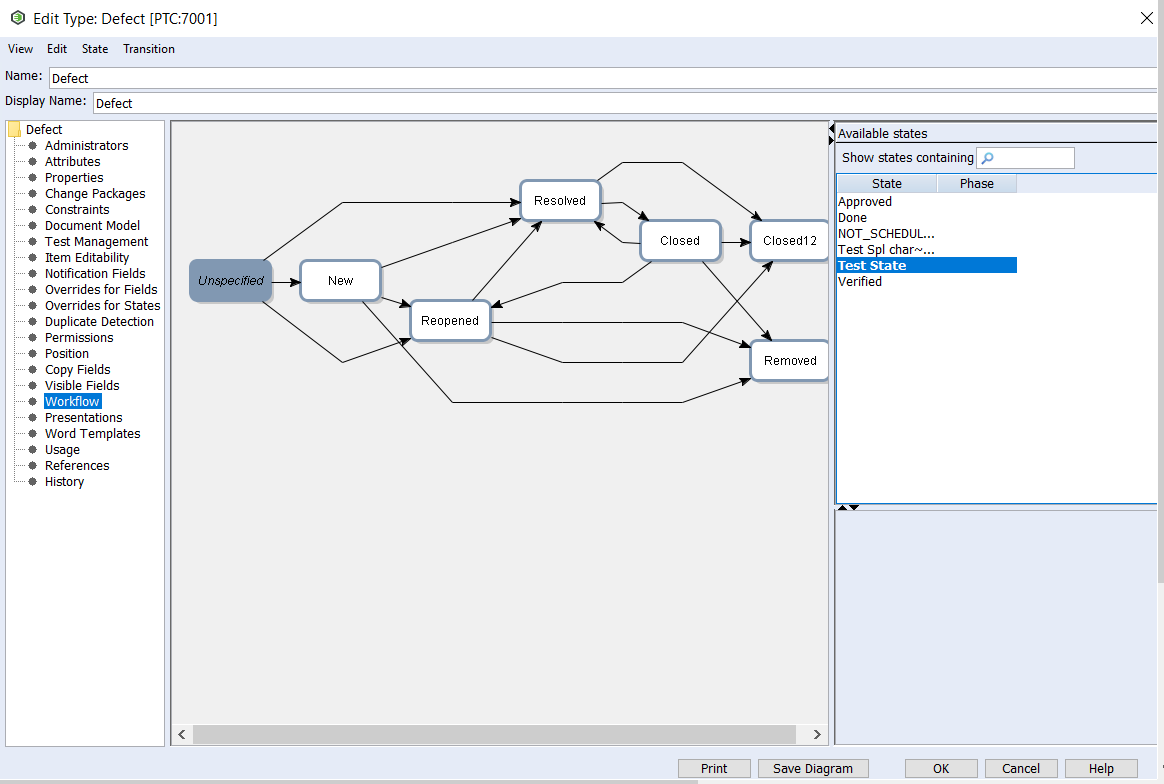Click the Closed12 state node
The image size is (1164, 784).
pos(788,241)
